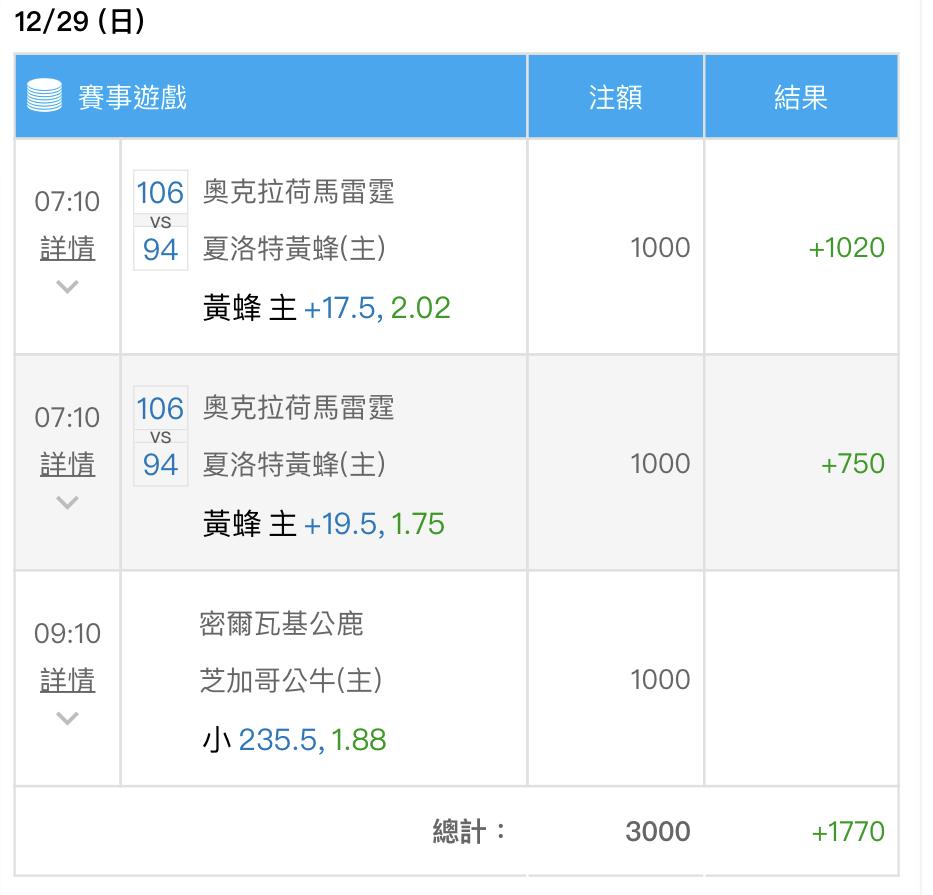Click bet line 黃蜂 主 +17.5, 2.02
The image size is (933, 895).
pyautogui.click(x=327, y=308)
